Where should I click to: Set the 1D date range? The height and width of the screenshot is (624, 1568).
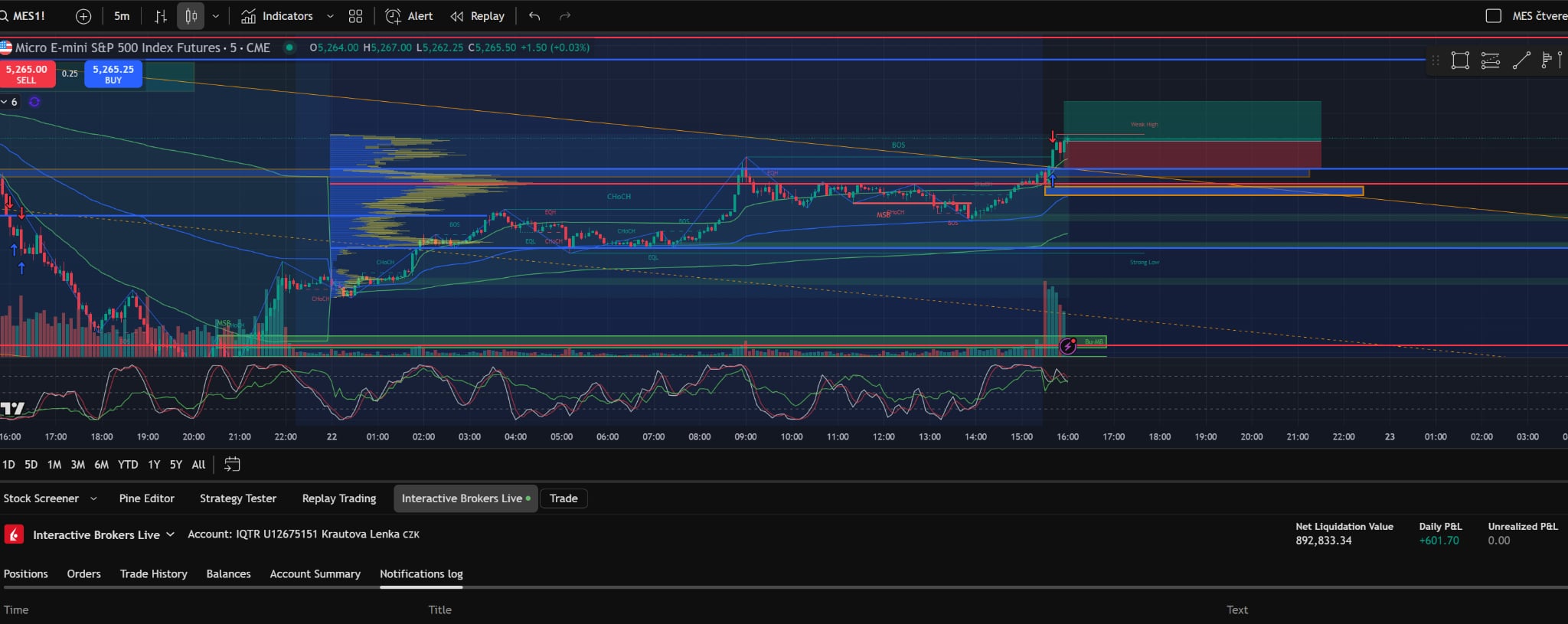pyautogui.click(x=8, y=465)
